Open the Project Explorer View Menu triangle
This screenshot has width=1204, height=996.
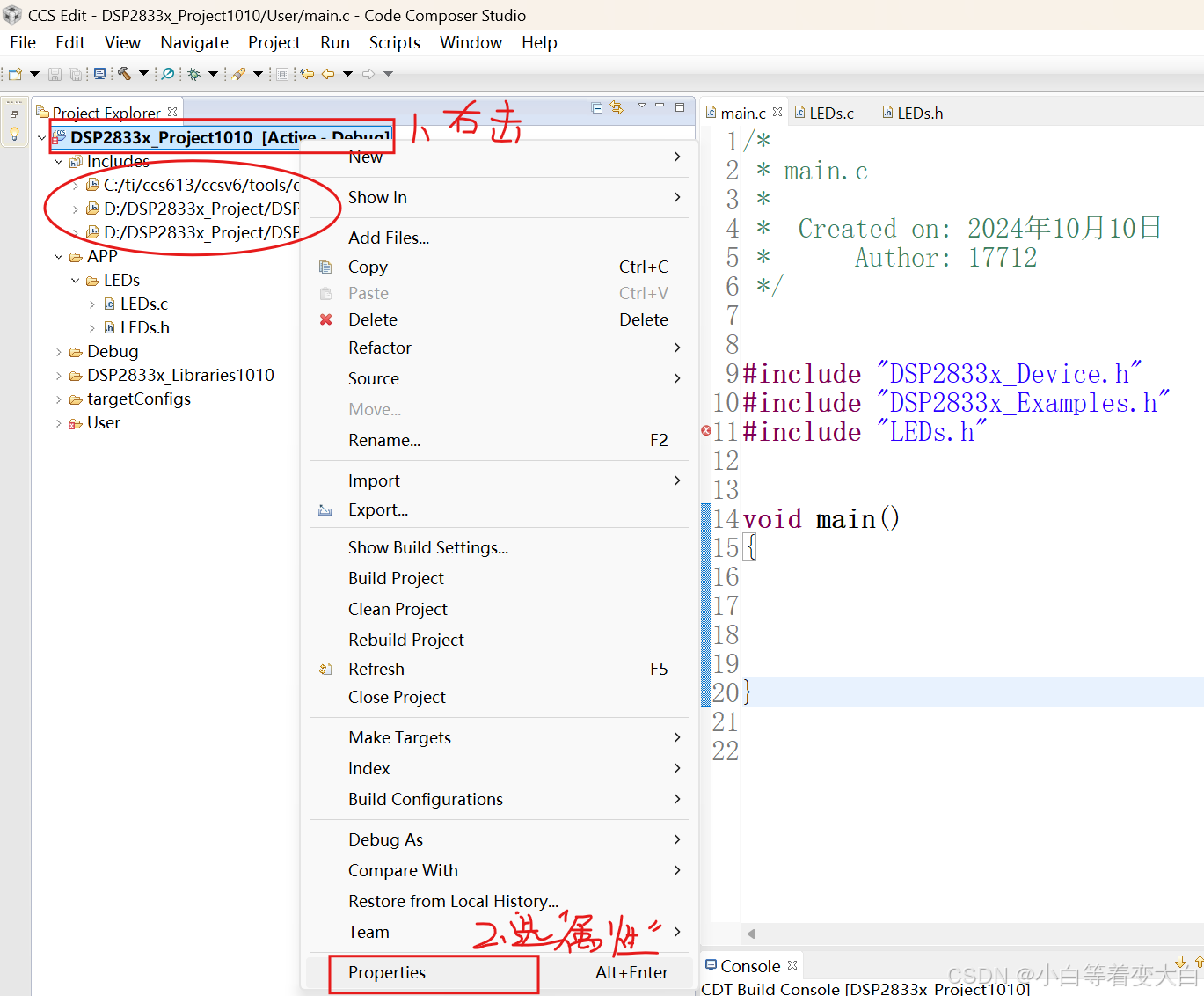tap(642, 106)
